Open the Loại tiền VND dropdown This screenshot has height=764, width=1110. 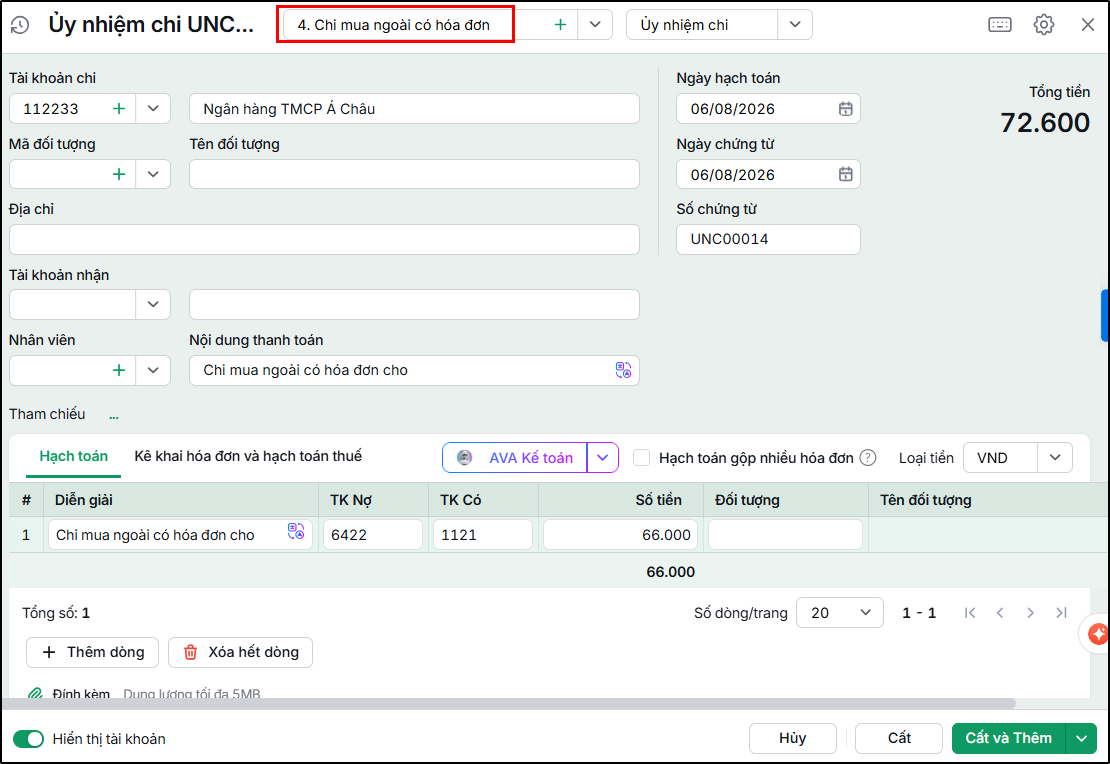coord(1055,458)
